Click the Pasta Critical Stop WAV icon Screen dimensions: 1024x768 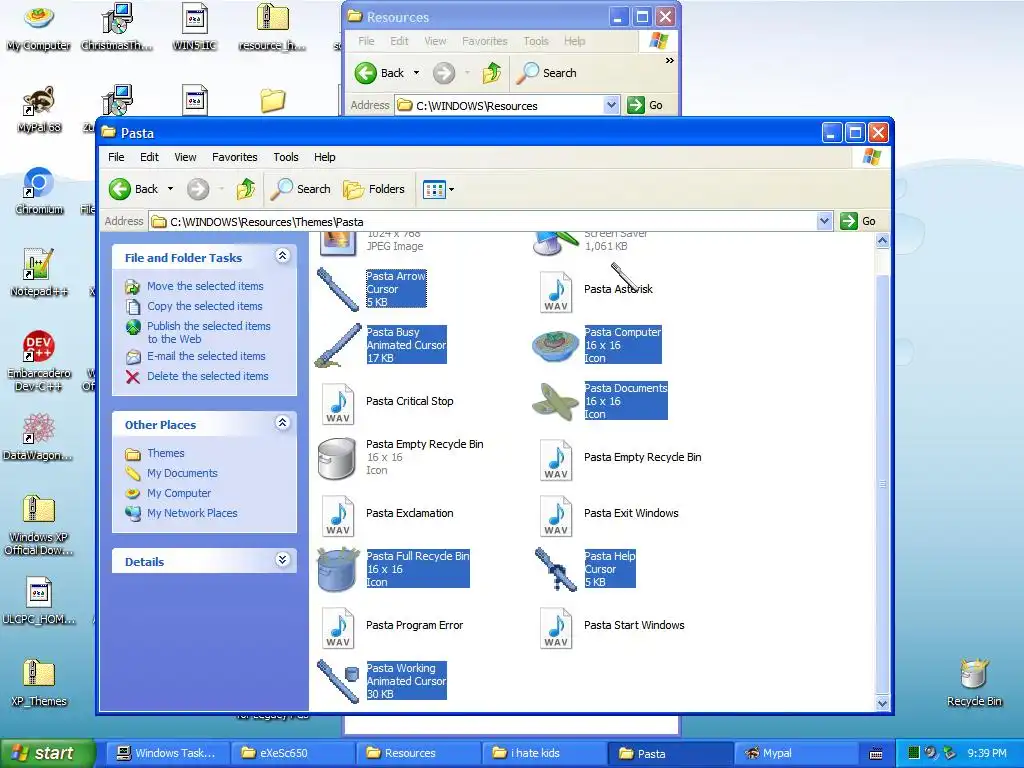(x=338, y=404)
